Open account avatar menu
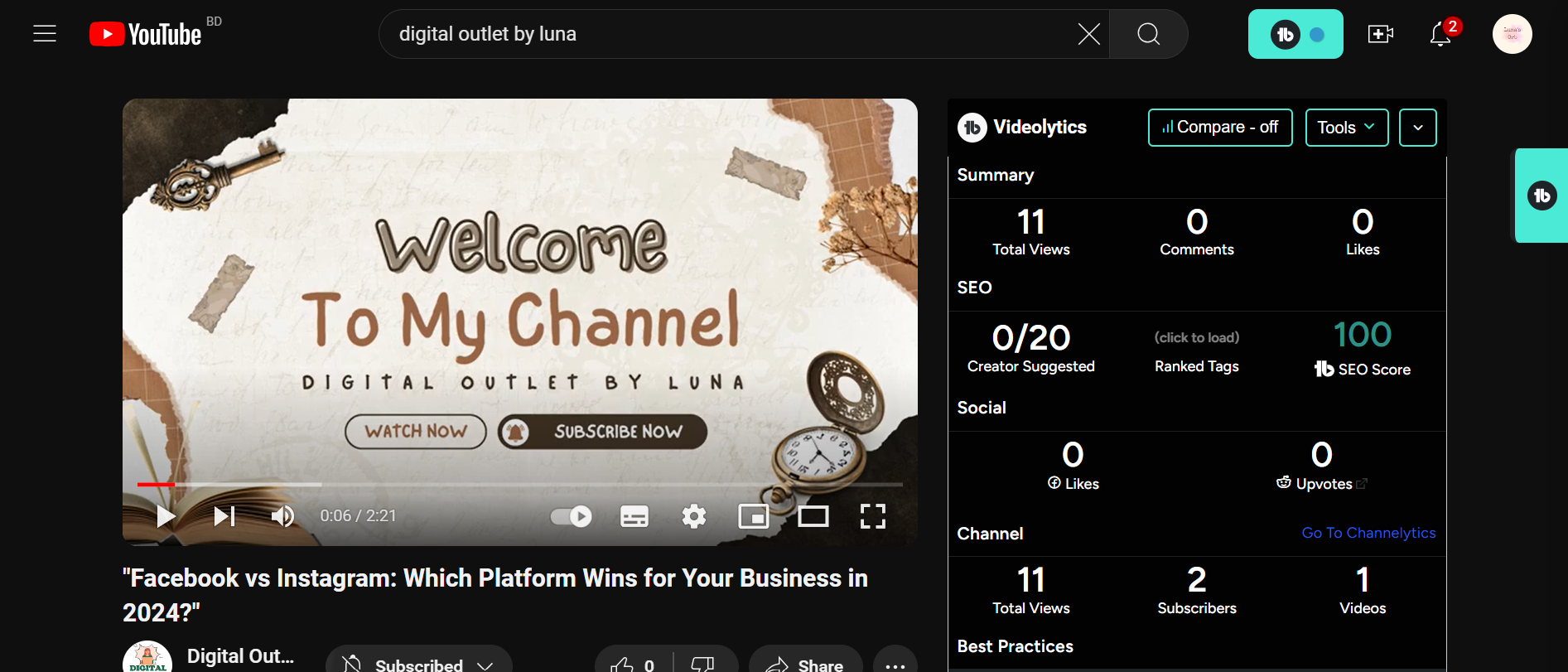The height and width of the screenshot is (672, 1568). [x=1512, y=34]
